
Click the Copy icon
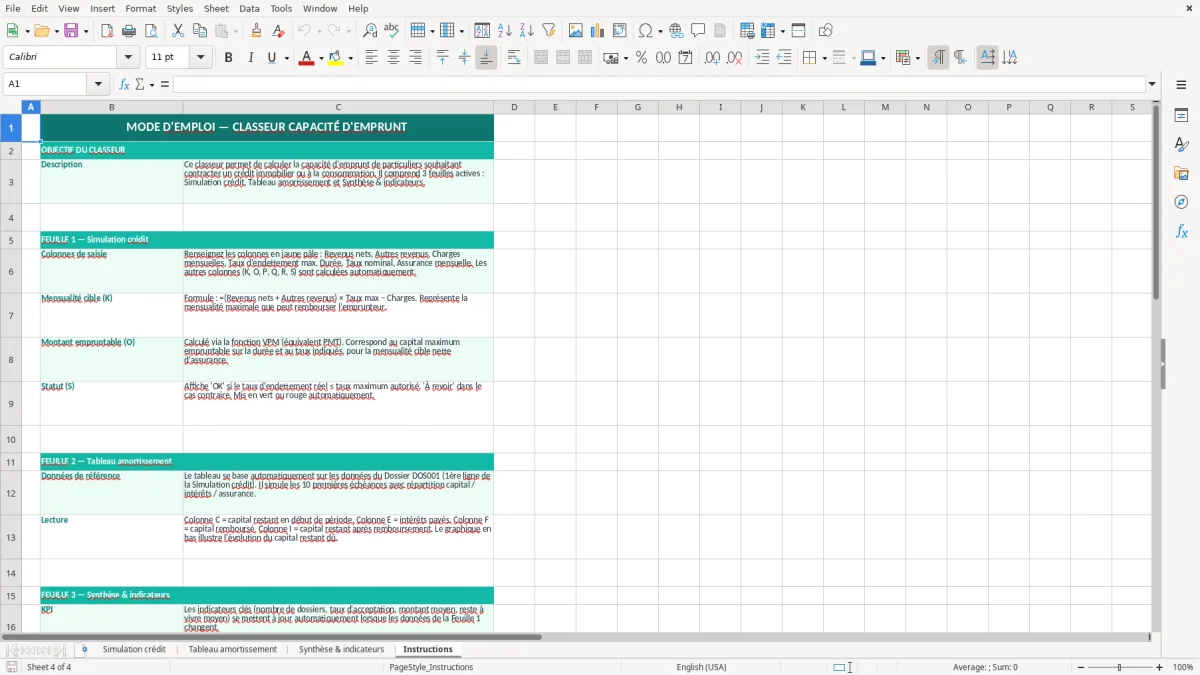(x=200, y=31)
